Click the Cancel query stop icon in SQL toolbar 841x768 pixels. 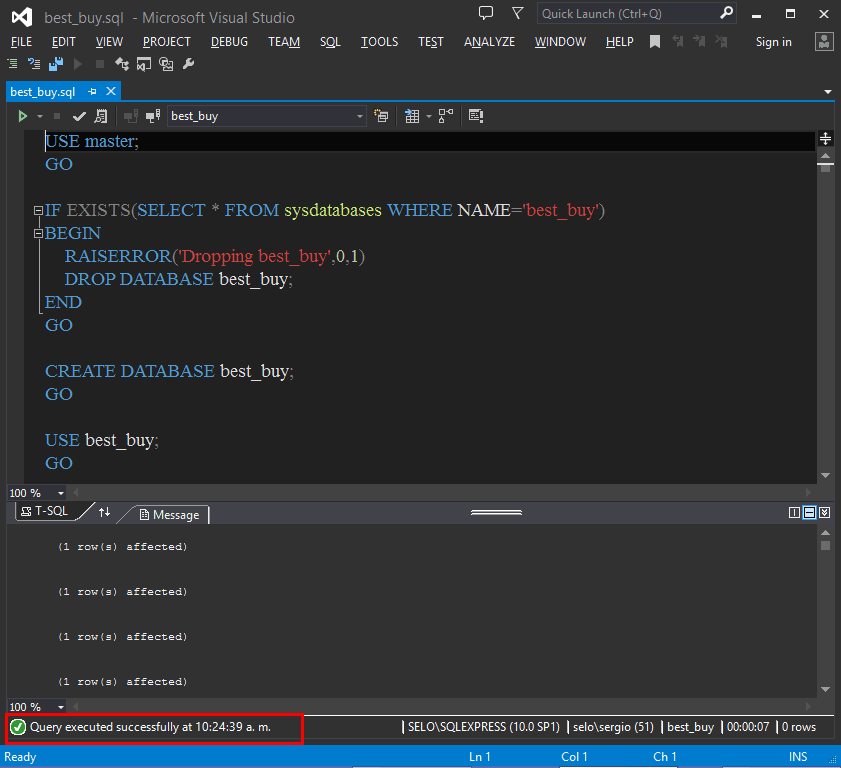click(57, 116)
